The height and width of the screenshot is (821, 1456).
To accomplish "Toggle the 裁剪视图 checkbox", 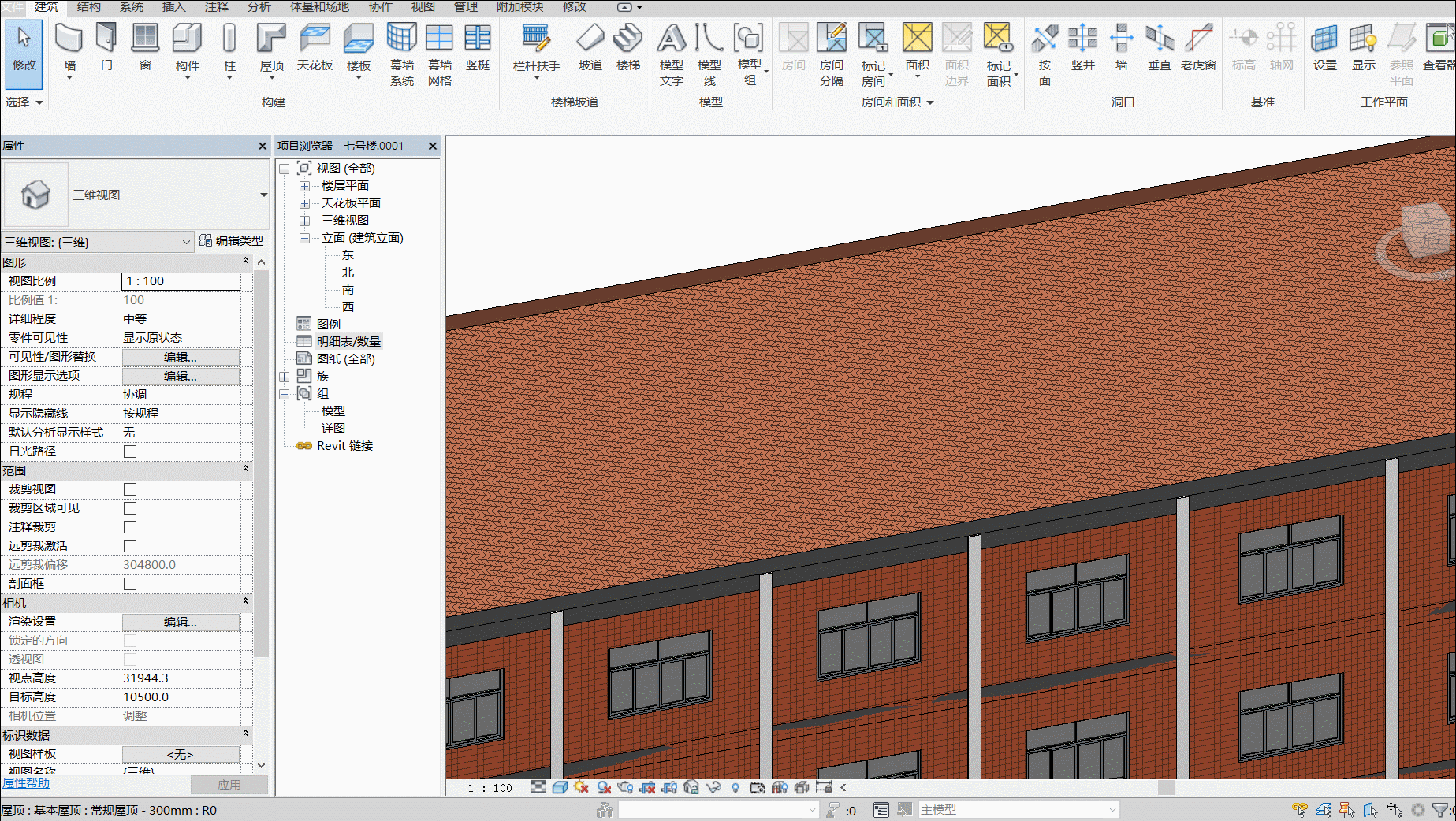I will [x=130, y=489].
